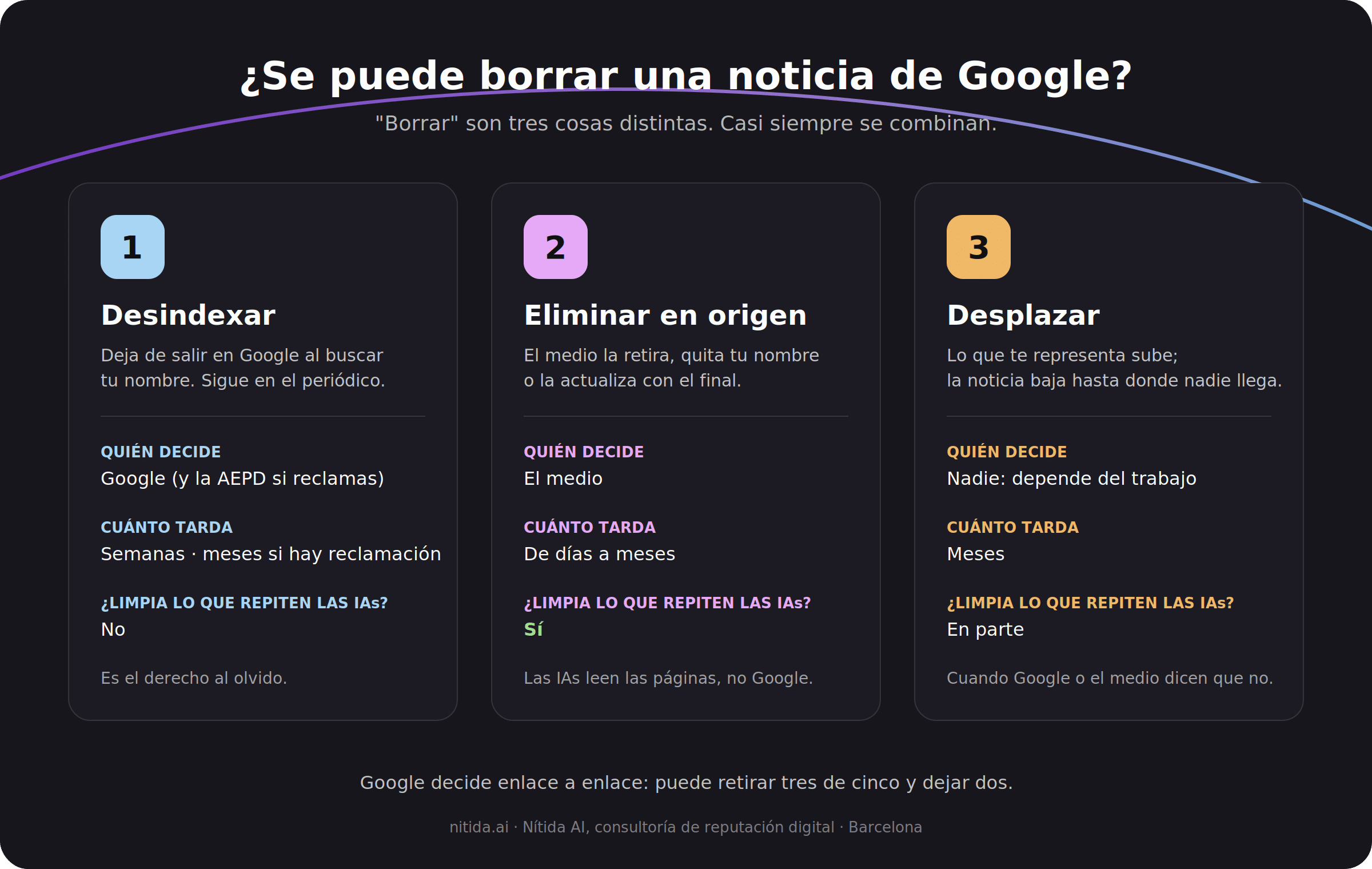
Task: Click the text "El medio la retira, quita tu nombre"
Action: (x=672, y=355)
